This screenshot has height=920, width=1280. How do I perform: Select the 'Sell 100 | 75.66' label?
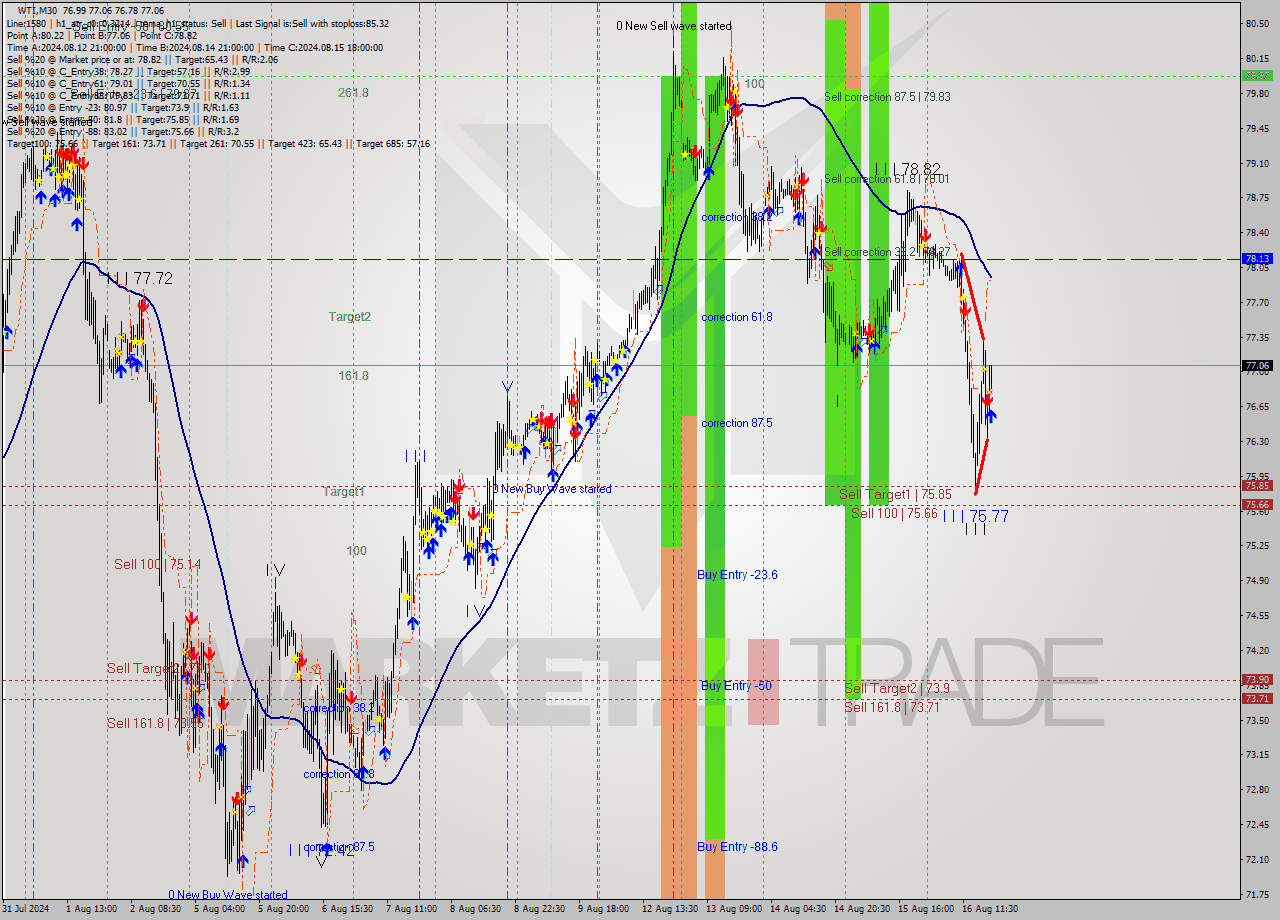point(894,513)
